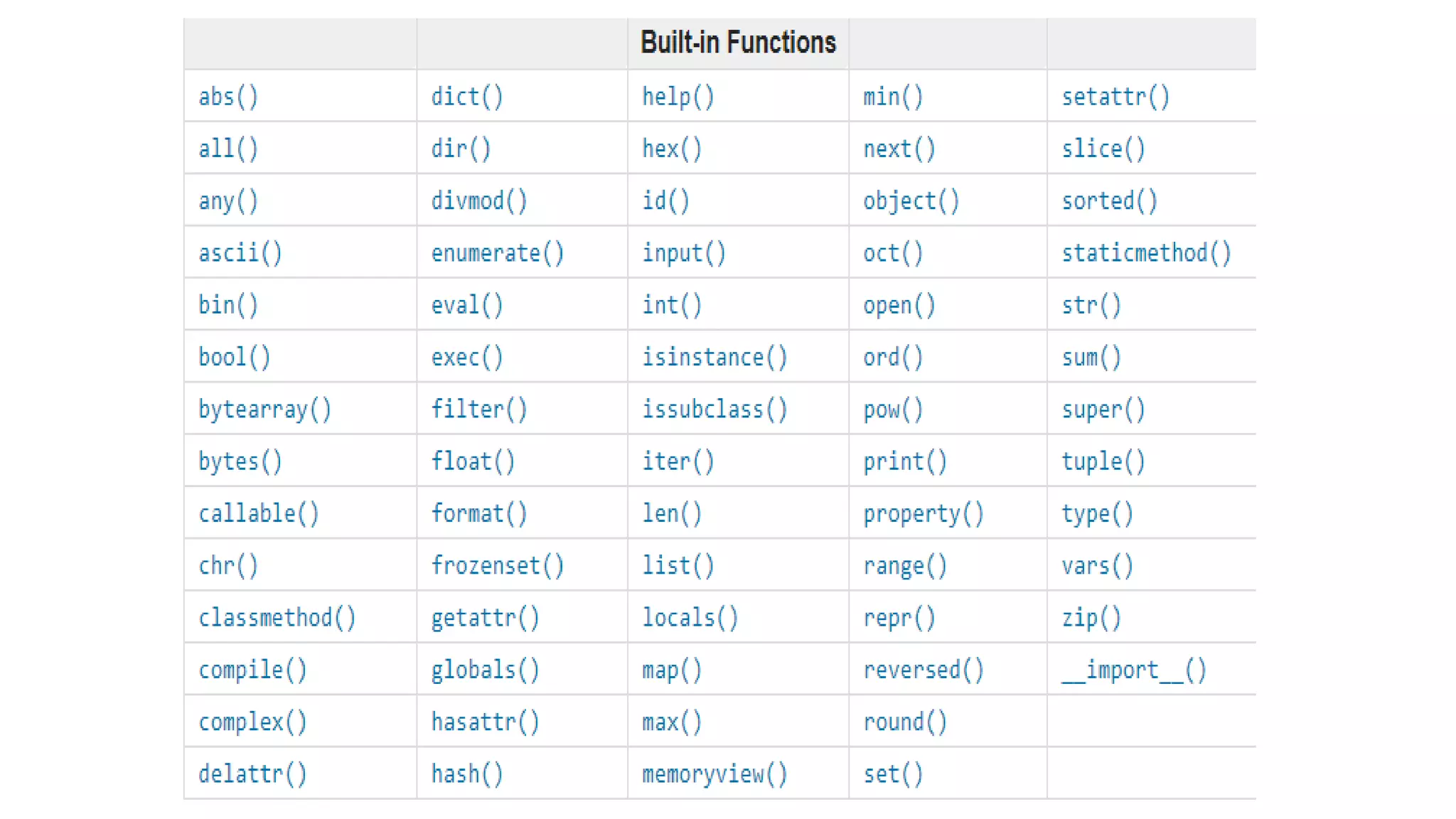Open the print() function link
Viewport: 1456px width, 819px height.
pos(904,461)
